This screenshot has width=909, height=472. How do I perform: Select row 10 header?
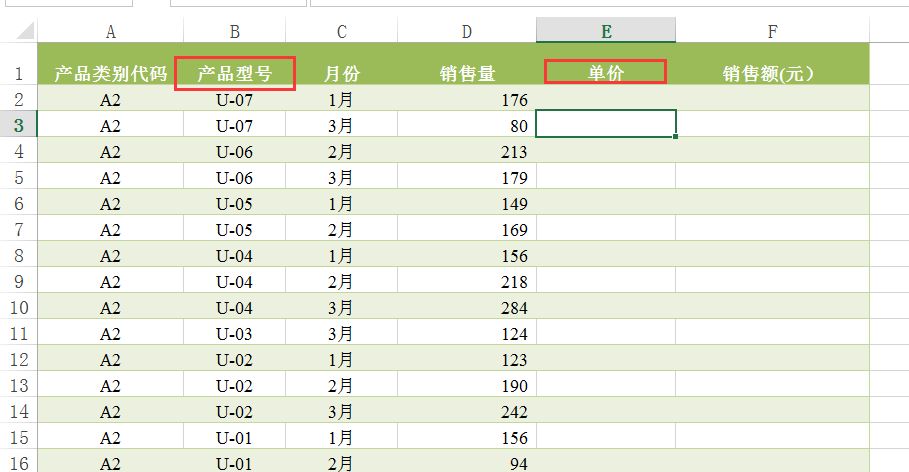(x=19, y=307)
